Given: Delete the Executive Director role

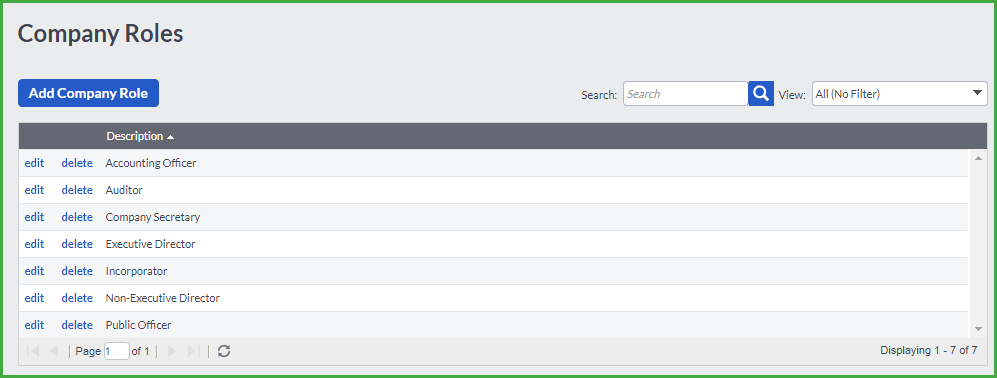Looking at the screenshot, I should 77,244.
